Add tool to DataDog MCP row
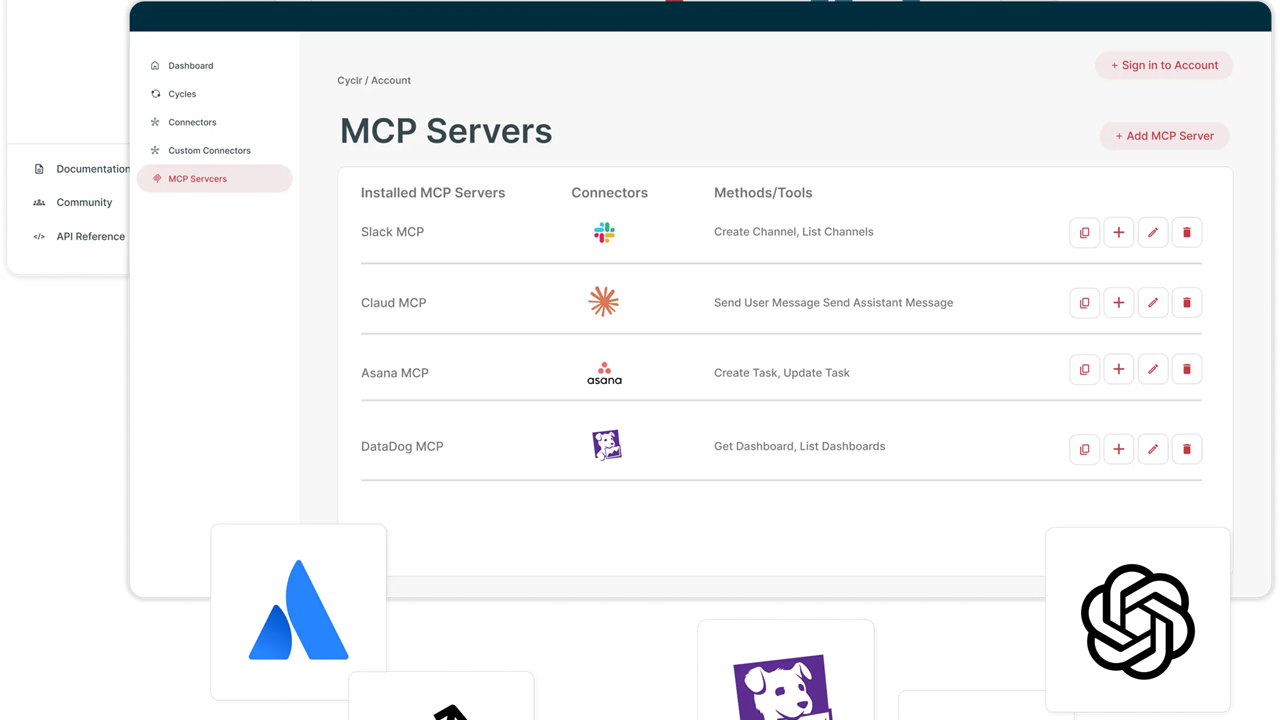Image resolution: width=1280 pixels, height=720 pixels. coord(1119,449)
